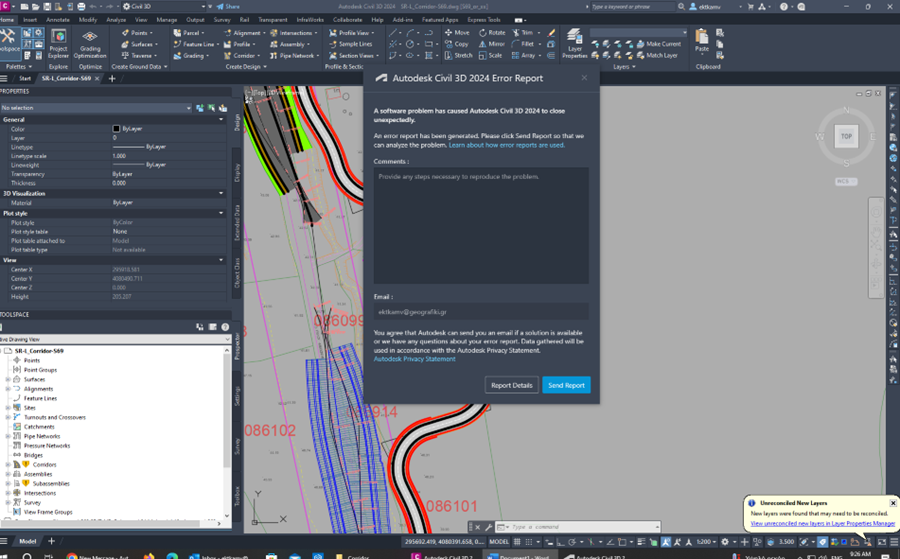Open Learn about how error reports are used link
Screen dimensions: 900x559
pyautogui.click(x=507, y=145)
